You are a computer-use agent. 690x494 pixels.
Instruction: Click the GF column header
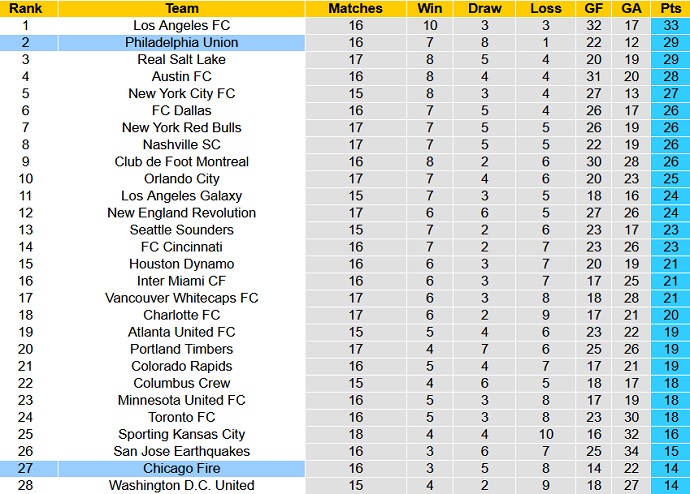coord(593,8)
